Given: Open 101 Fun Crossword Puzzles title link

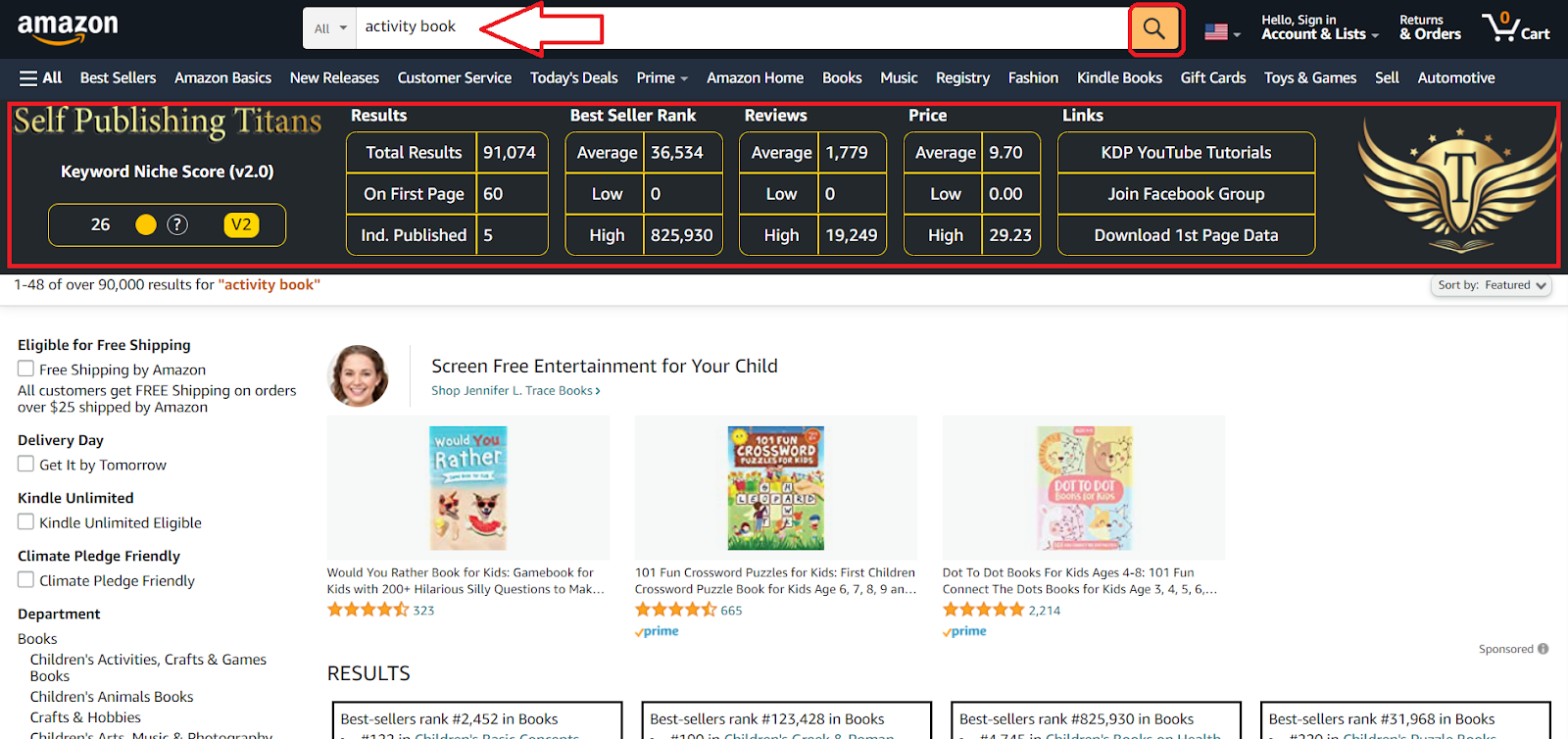Looking at the screenshot, I should pyautogui.click(x=775, y=581).
